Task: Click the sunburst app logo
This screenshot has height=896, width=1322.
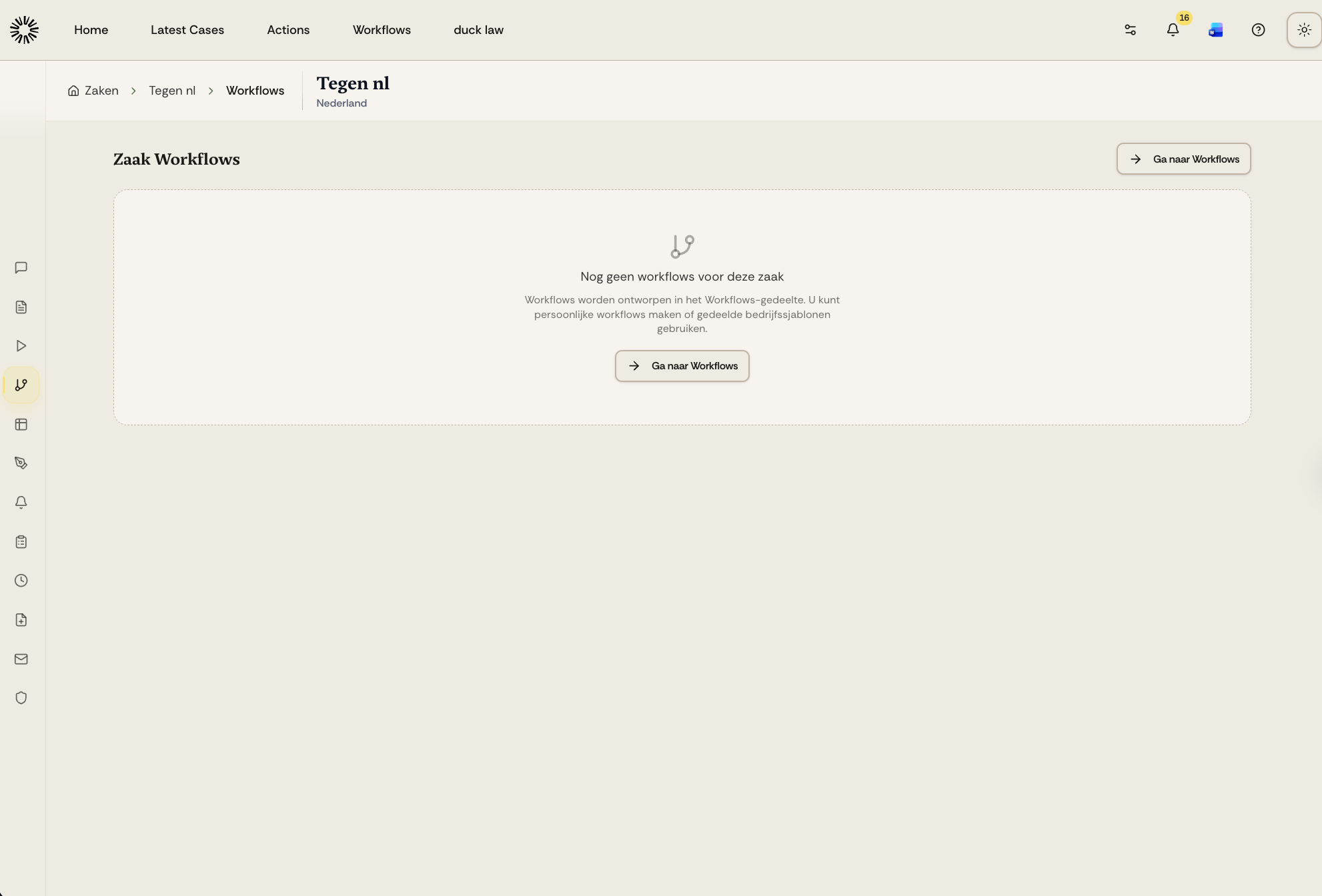Action: click(x=24, y=30)
